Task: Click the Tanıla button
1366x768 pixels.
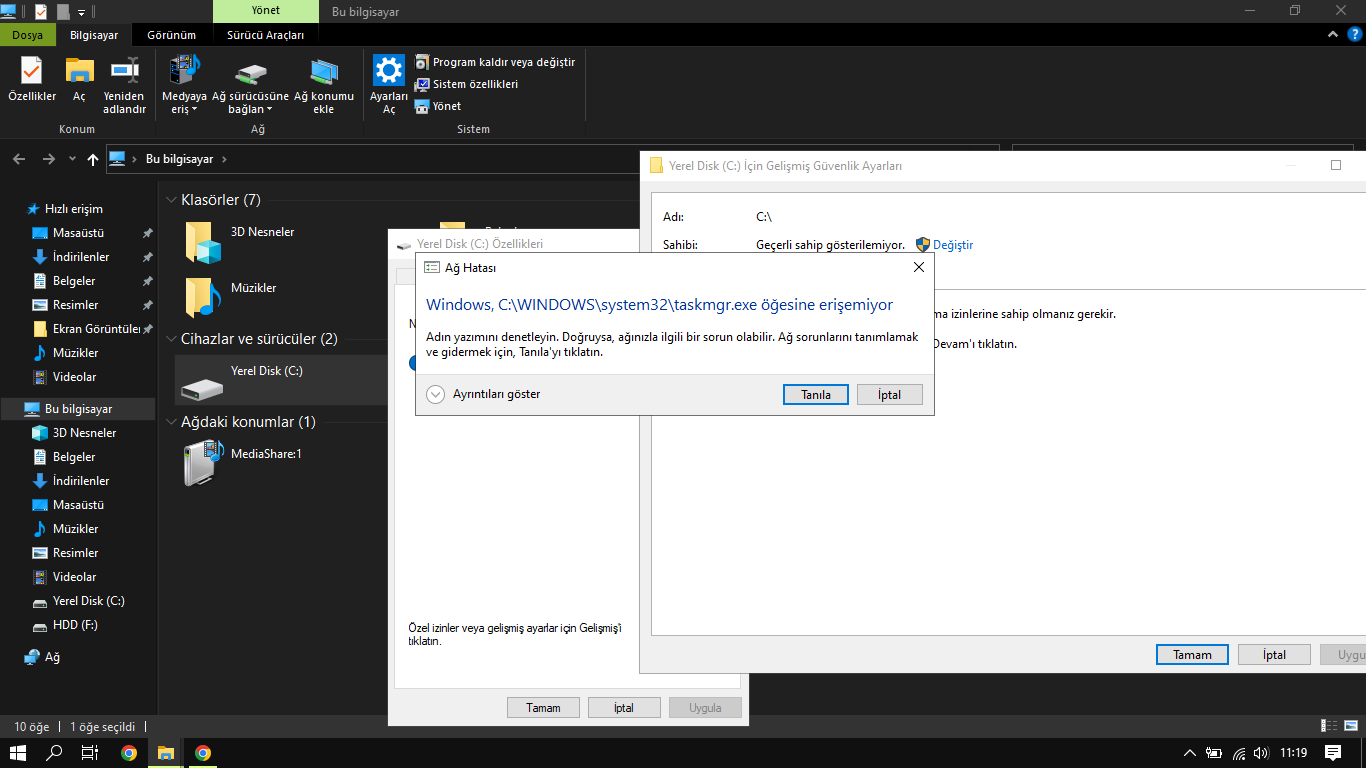Action: tap(816, 395)
